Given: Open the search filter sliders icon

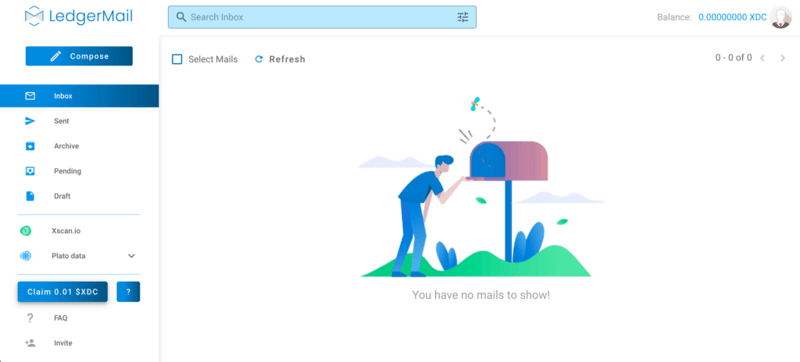Looking at the screenshot, I should click(x=463, y=17).
